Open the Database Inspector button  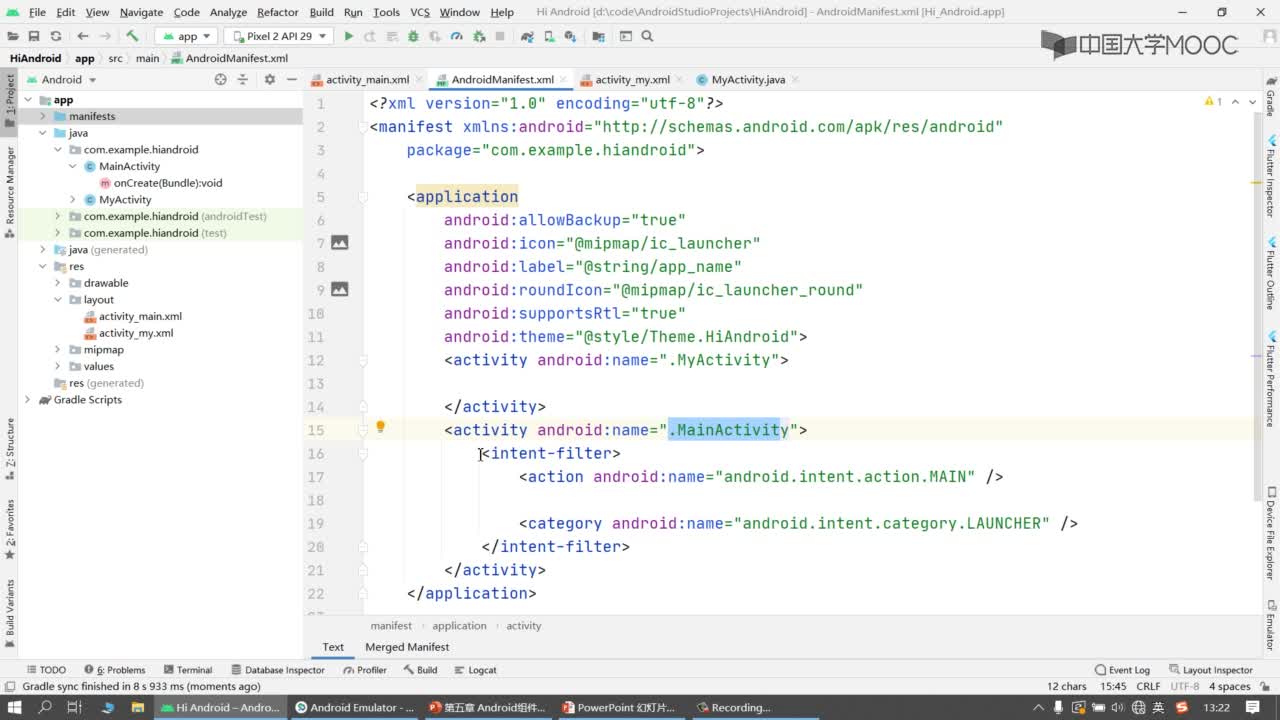coord(278,670)
